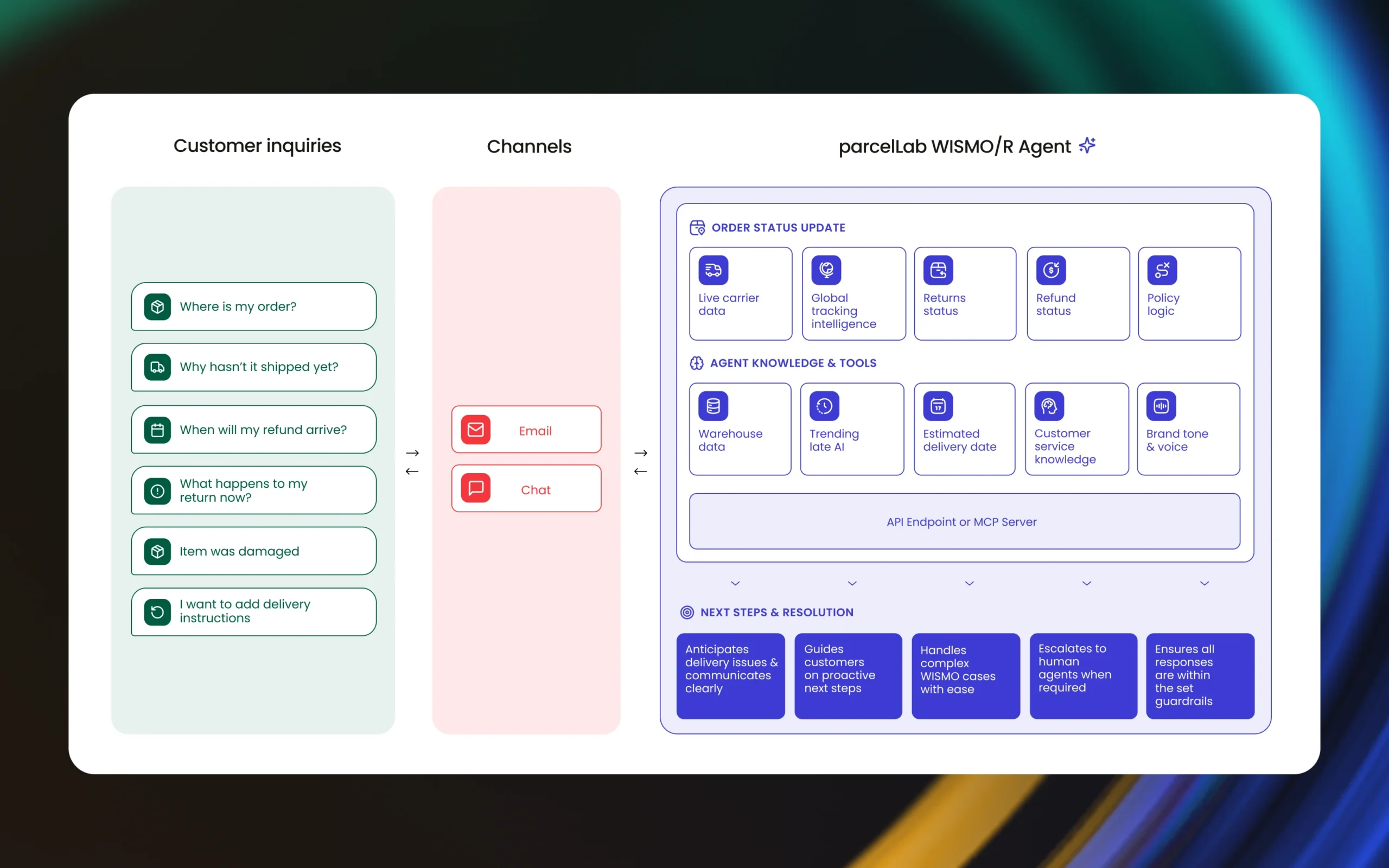Select the "Handles complex WISMO cases with ease" box

tap(966, 676)
